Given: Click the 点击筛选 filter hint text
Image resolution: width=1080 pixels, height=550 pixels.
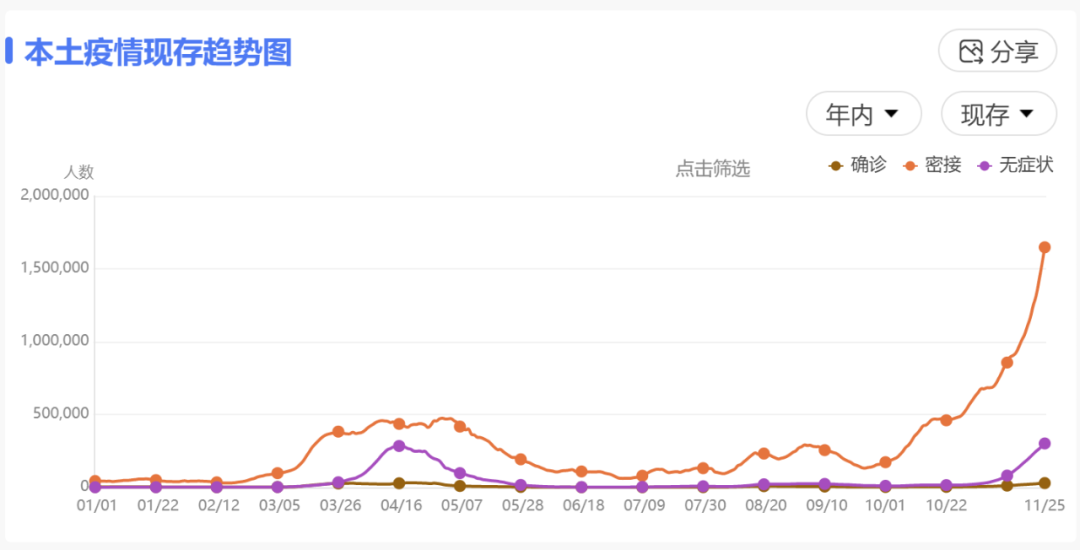Looking at the screenshot, I should point(712,169).
